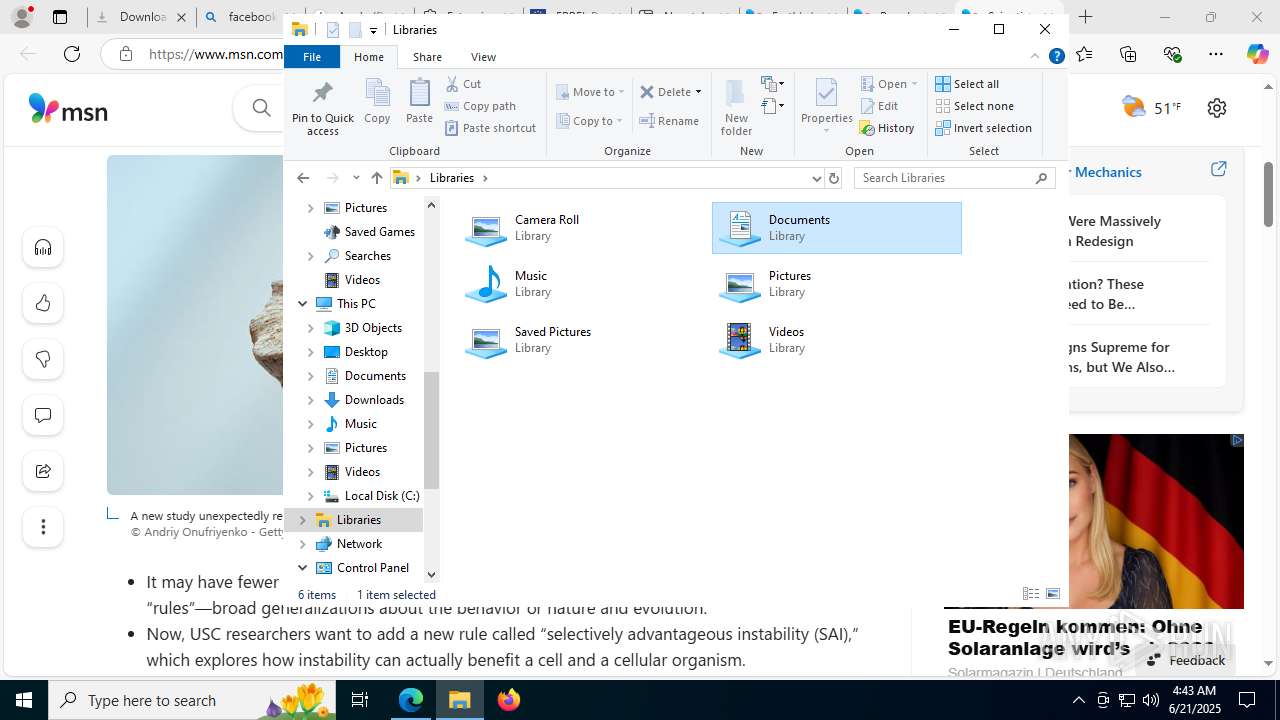Click msn thumbs up icon

(x=43, y=303)
